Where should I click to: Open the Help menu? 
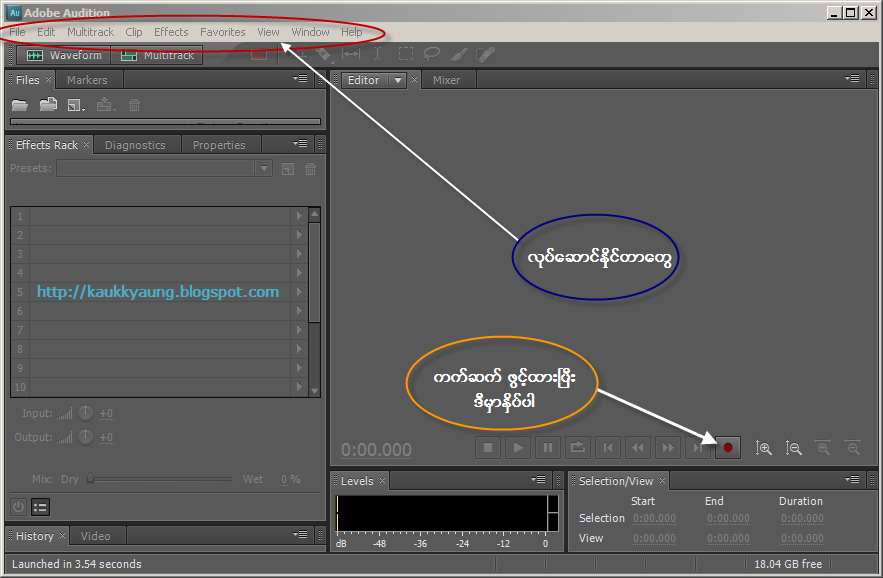point(351,32)
